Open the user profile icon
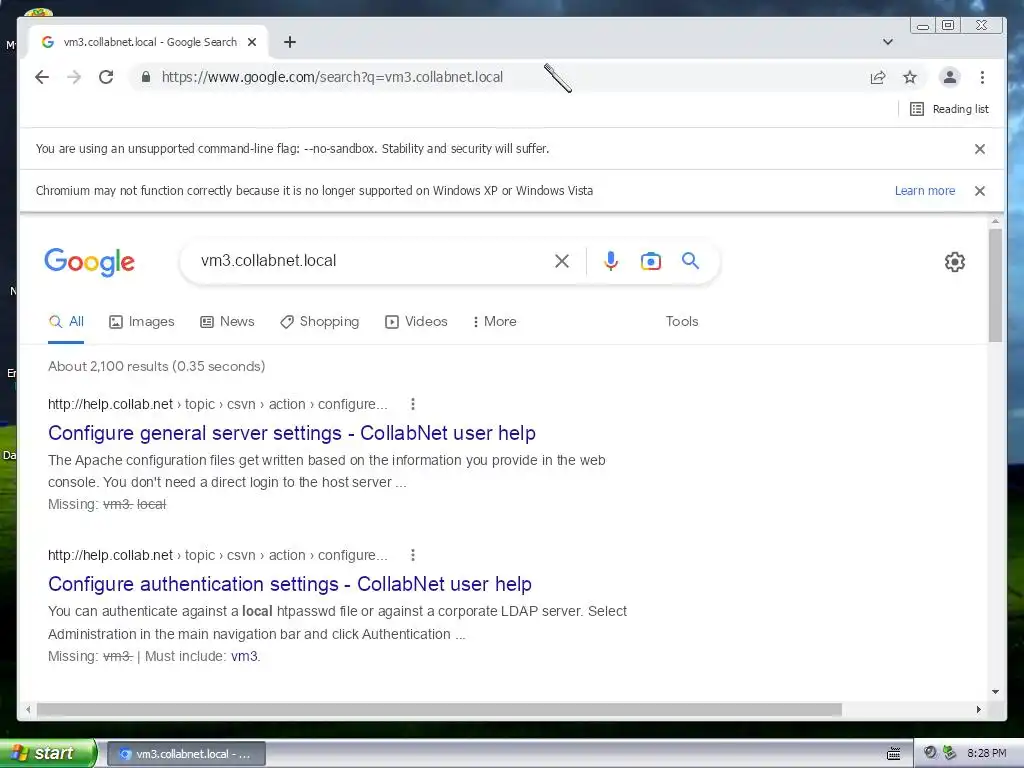This screenshot has width=1024, height=768. click(x=950, y=77)
